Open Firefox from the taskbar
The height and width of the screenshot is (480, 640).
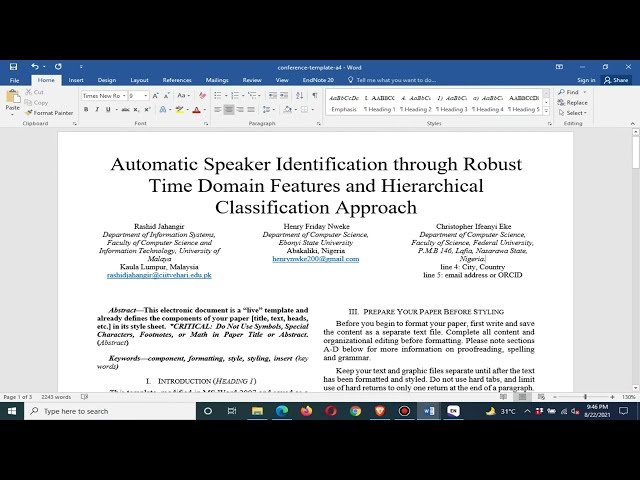pyautogui.click(x=306, y=411)
